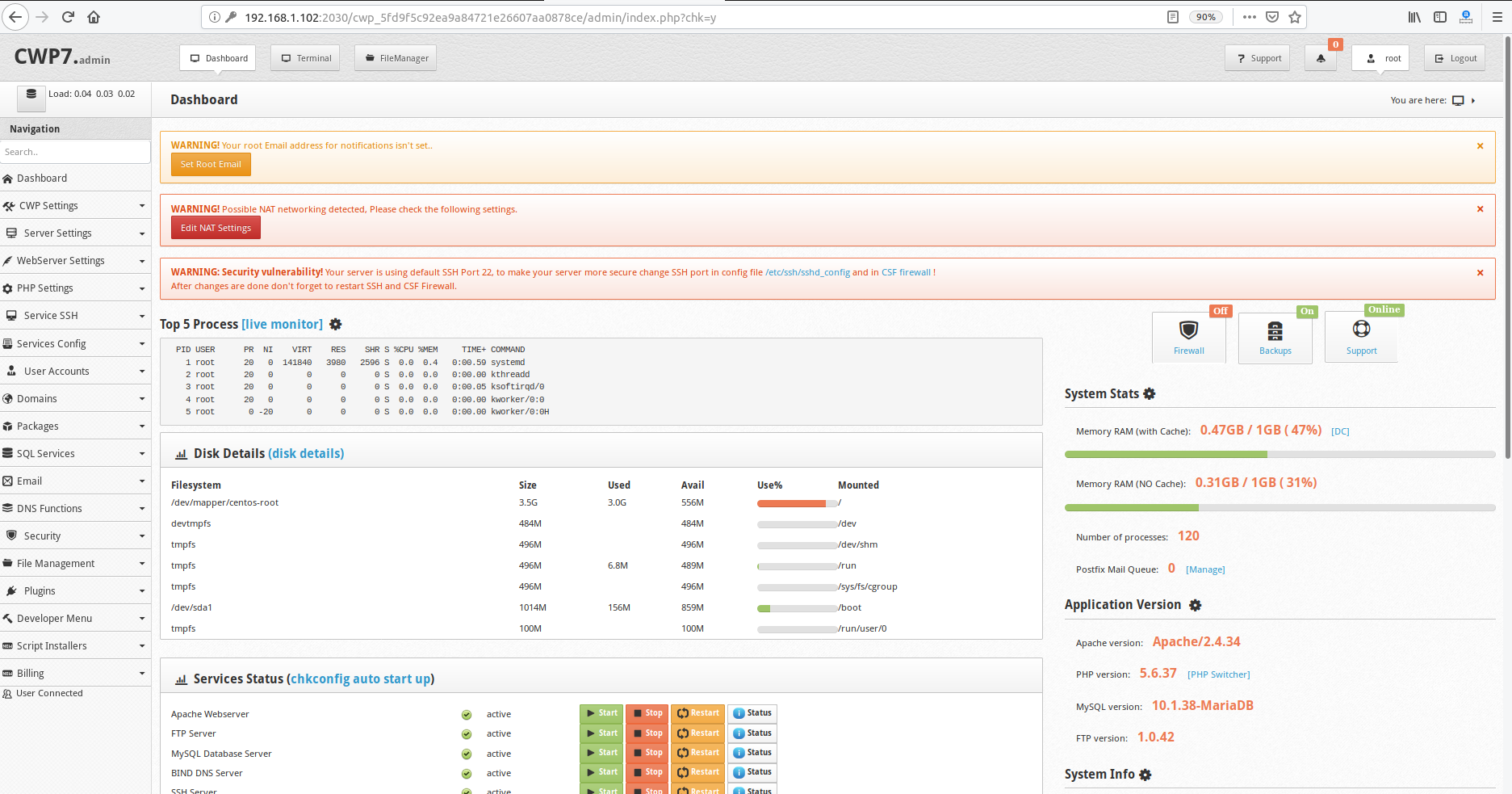This screenshot has height=794, width=1512.
Task: Click the Set Root Email button
Action: coord(211,165)
